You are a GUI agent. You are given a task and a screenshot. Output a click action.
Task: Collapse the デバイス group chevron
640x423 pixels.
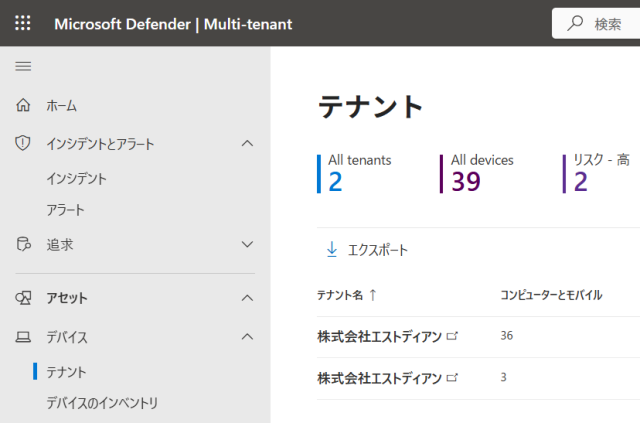click(x=247, y=337)
